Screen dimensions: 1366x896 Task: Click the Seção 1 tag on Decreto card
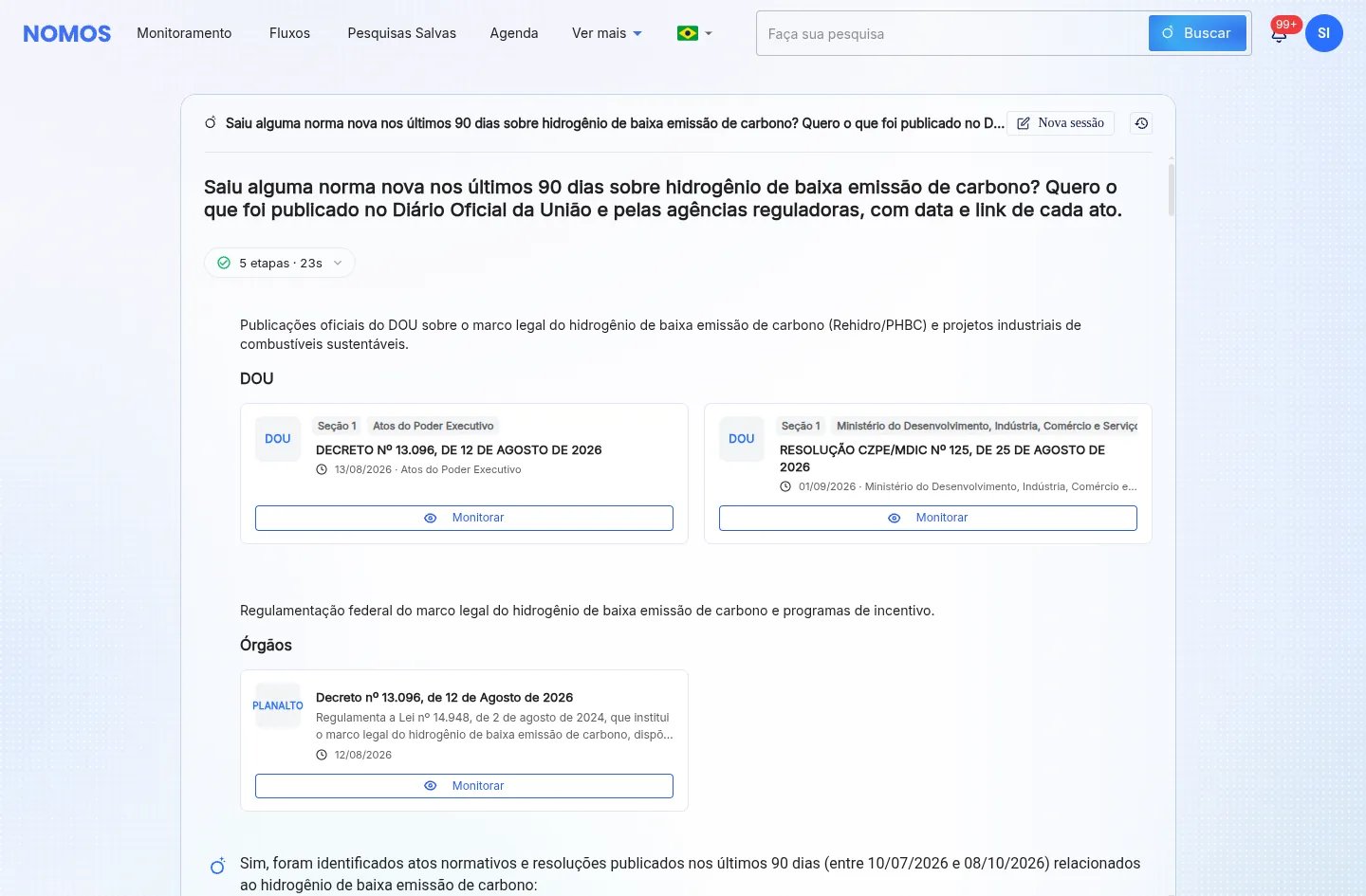[337, 427]
